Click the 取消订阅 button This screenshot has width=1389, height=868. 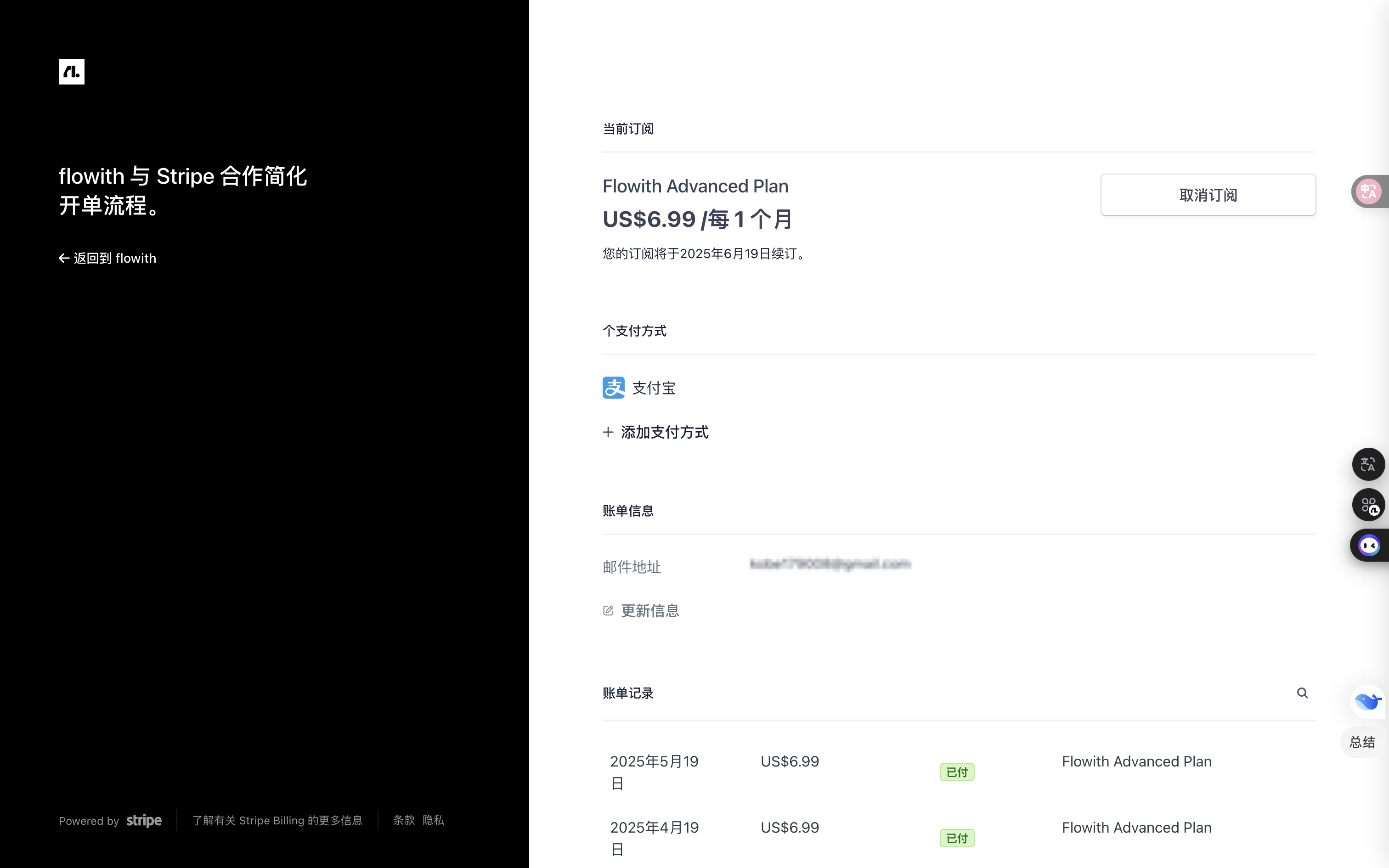pyautogui.click(x=1208, y=195)
